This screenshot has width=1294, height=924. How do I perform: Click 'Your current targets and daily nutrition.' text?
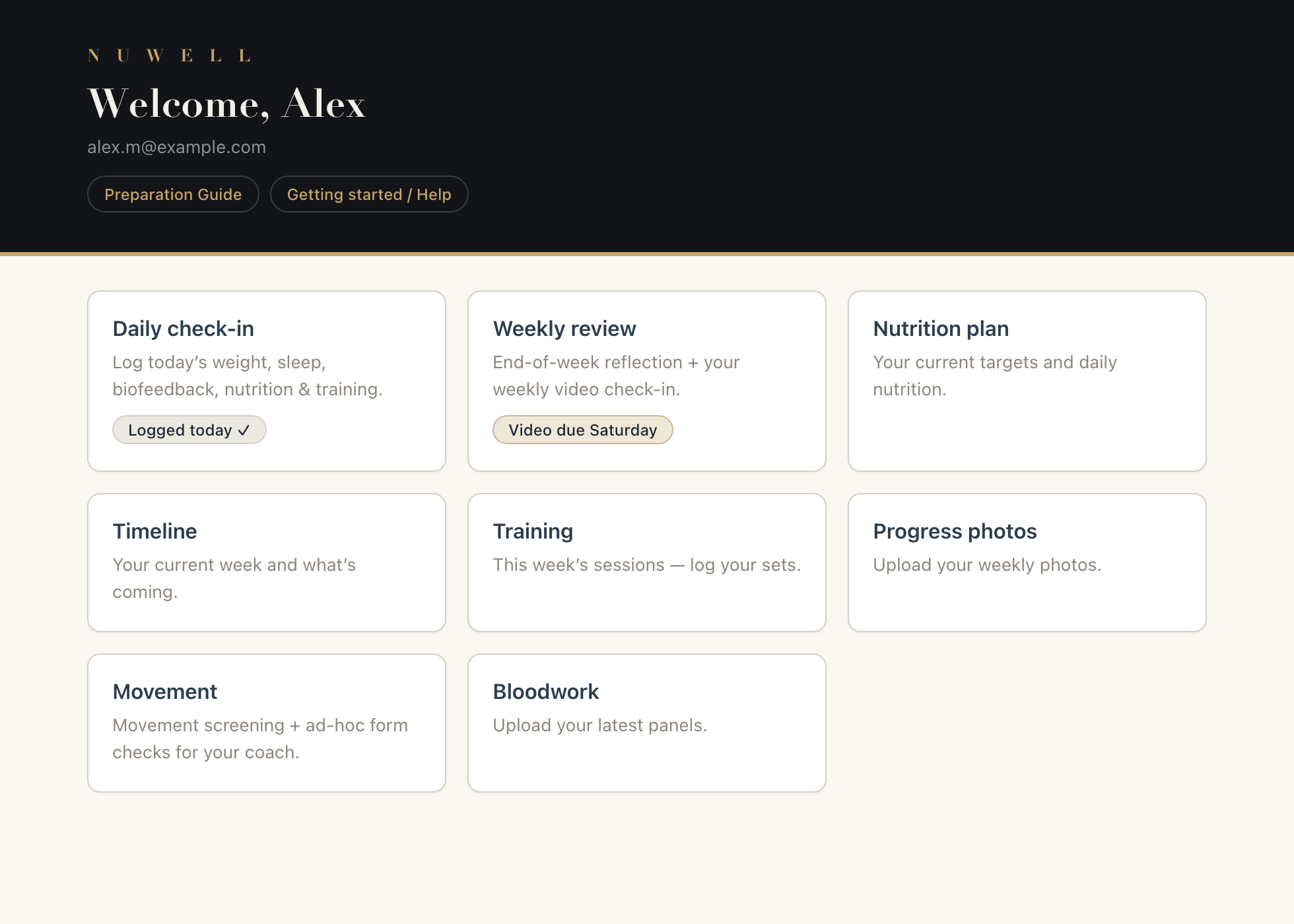995,376
